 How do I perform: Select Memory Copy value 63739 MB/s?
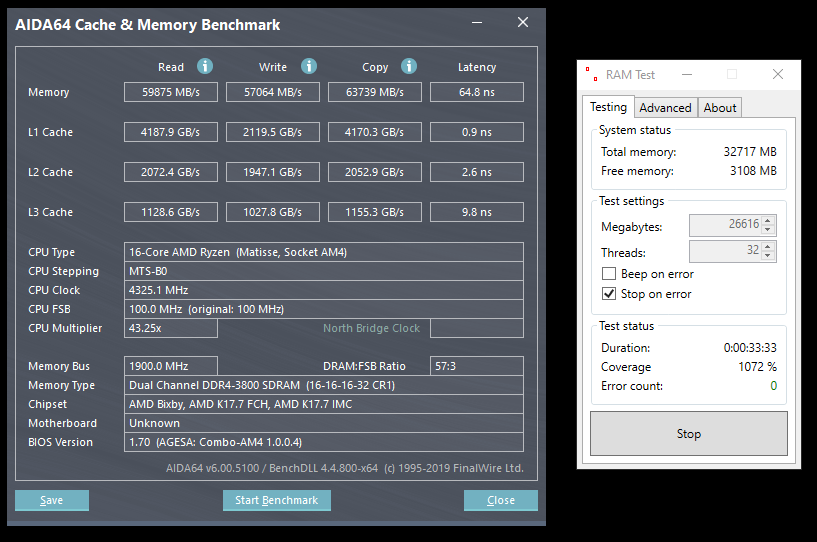(x=375, y=92)
